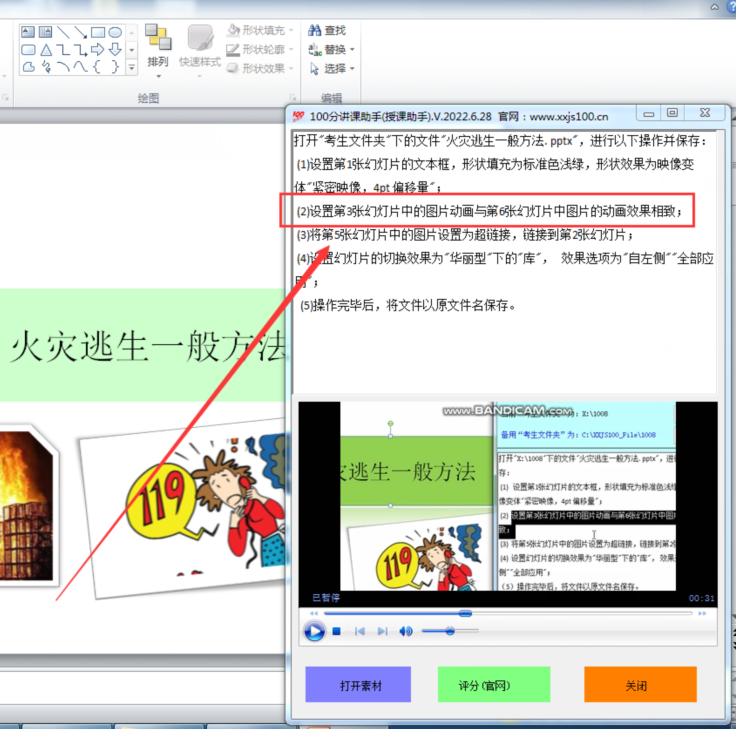Select the scribble shape

[x=46, y=67]
